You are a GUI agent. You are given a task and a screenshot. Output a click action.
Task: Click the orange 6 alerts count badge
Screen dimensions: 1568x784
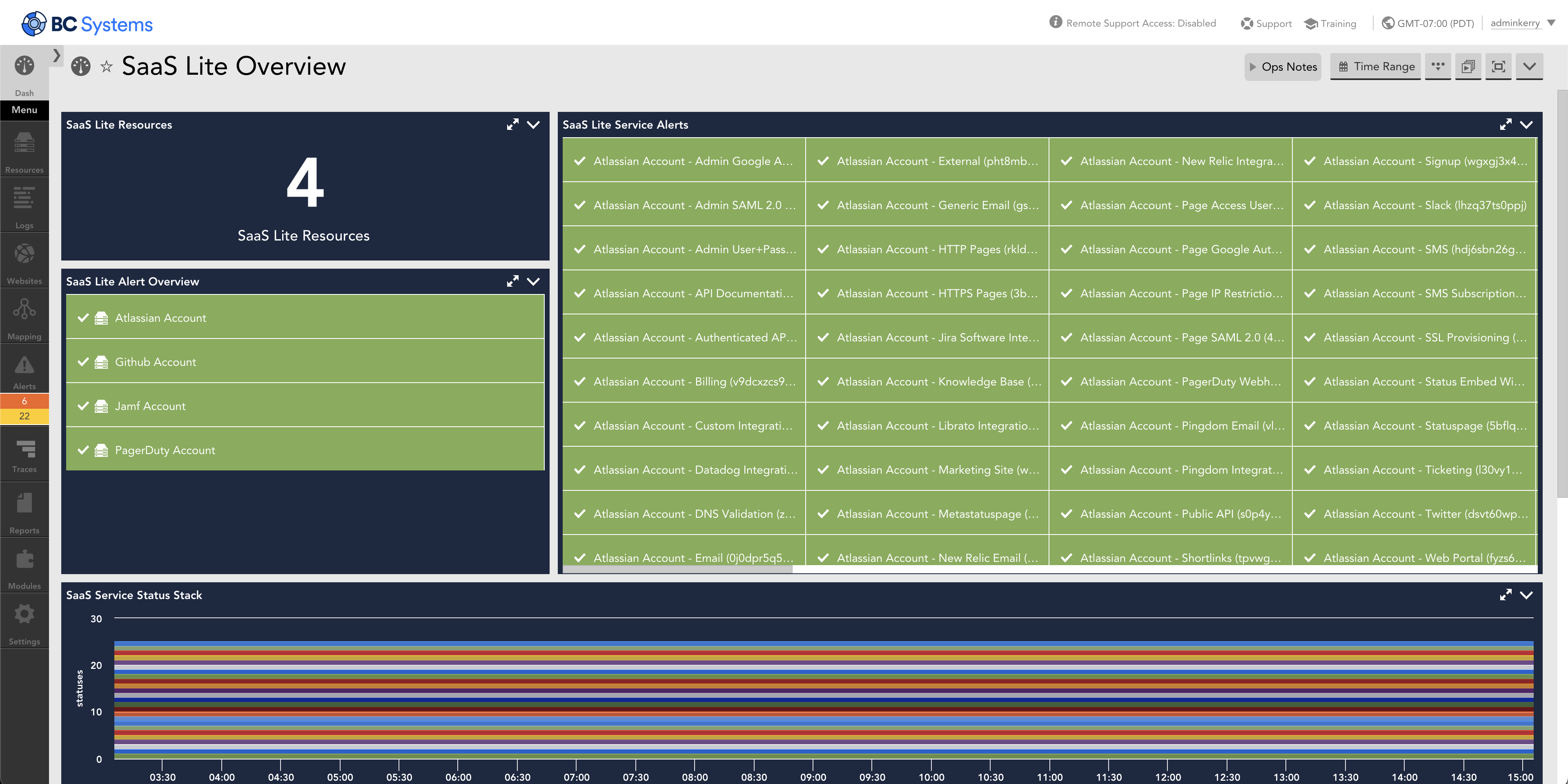pos(24,401)
